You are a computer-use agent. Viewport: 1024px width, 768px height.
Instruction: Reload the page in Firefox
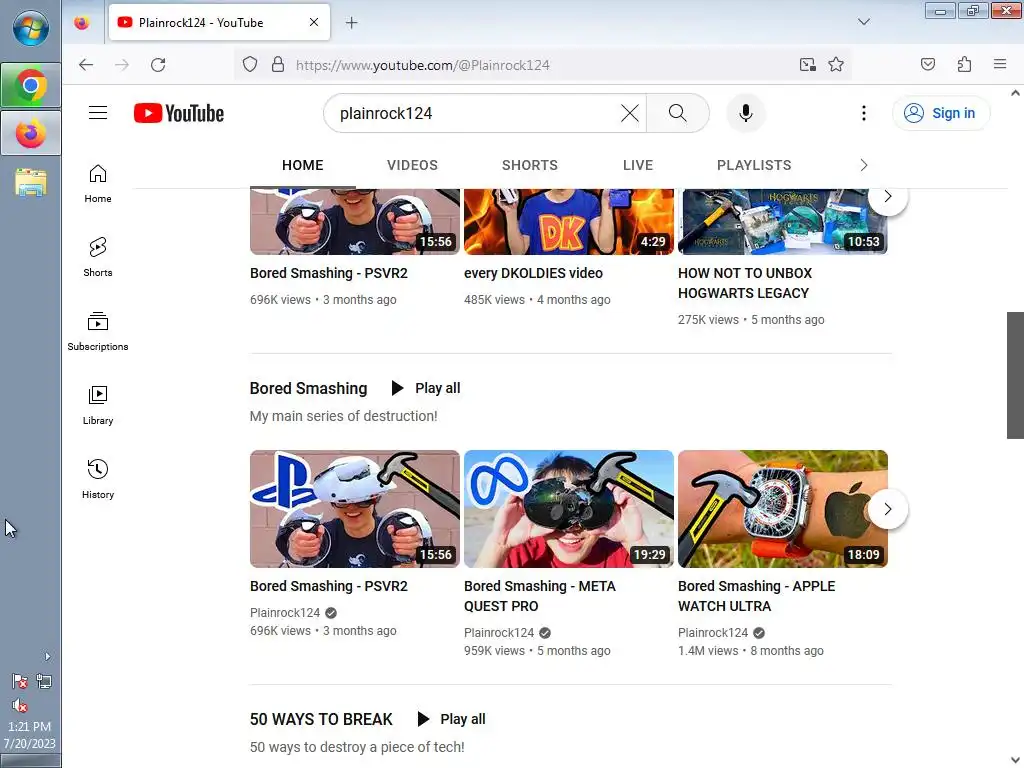(158, 65)
